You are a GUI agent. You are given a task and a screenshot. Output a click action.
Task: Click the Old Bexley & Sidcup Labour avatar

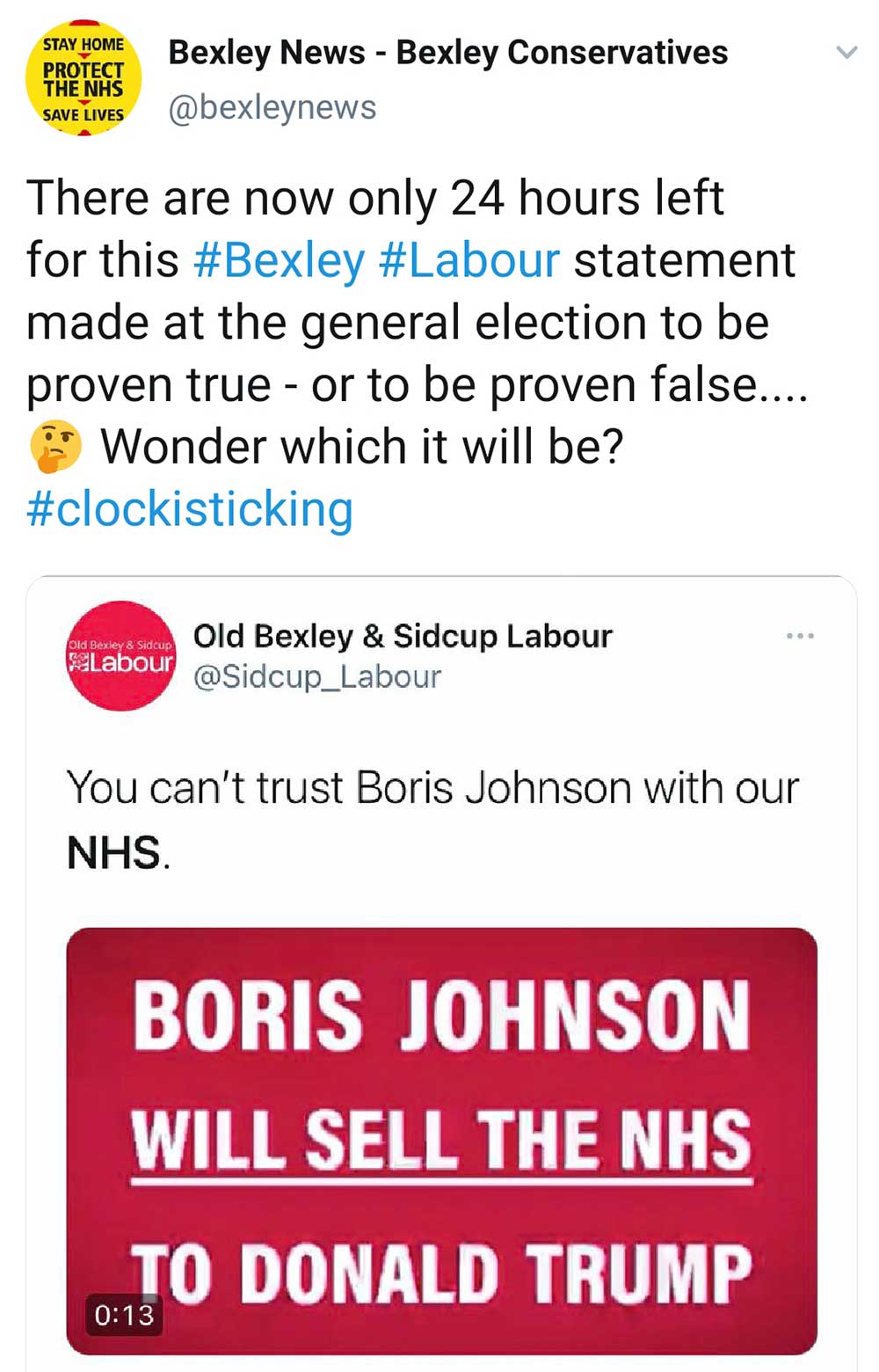click(121, 656)
